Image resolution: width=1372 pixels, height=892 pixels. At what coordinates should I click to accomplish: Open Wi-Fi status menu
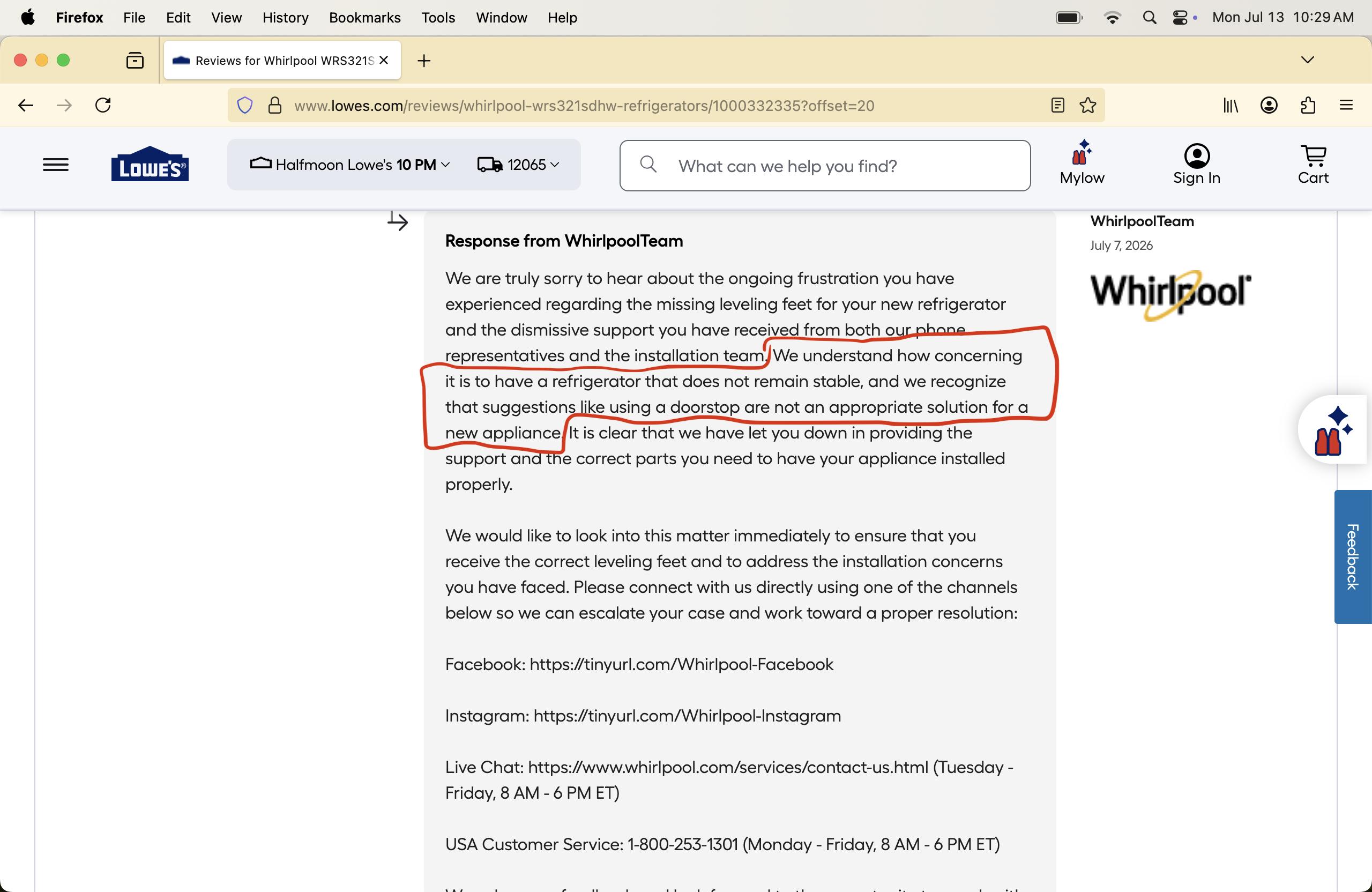coord(1113,17)
